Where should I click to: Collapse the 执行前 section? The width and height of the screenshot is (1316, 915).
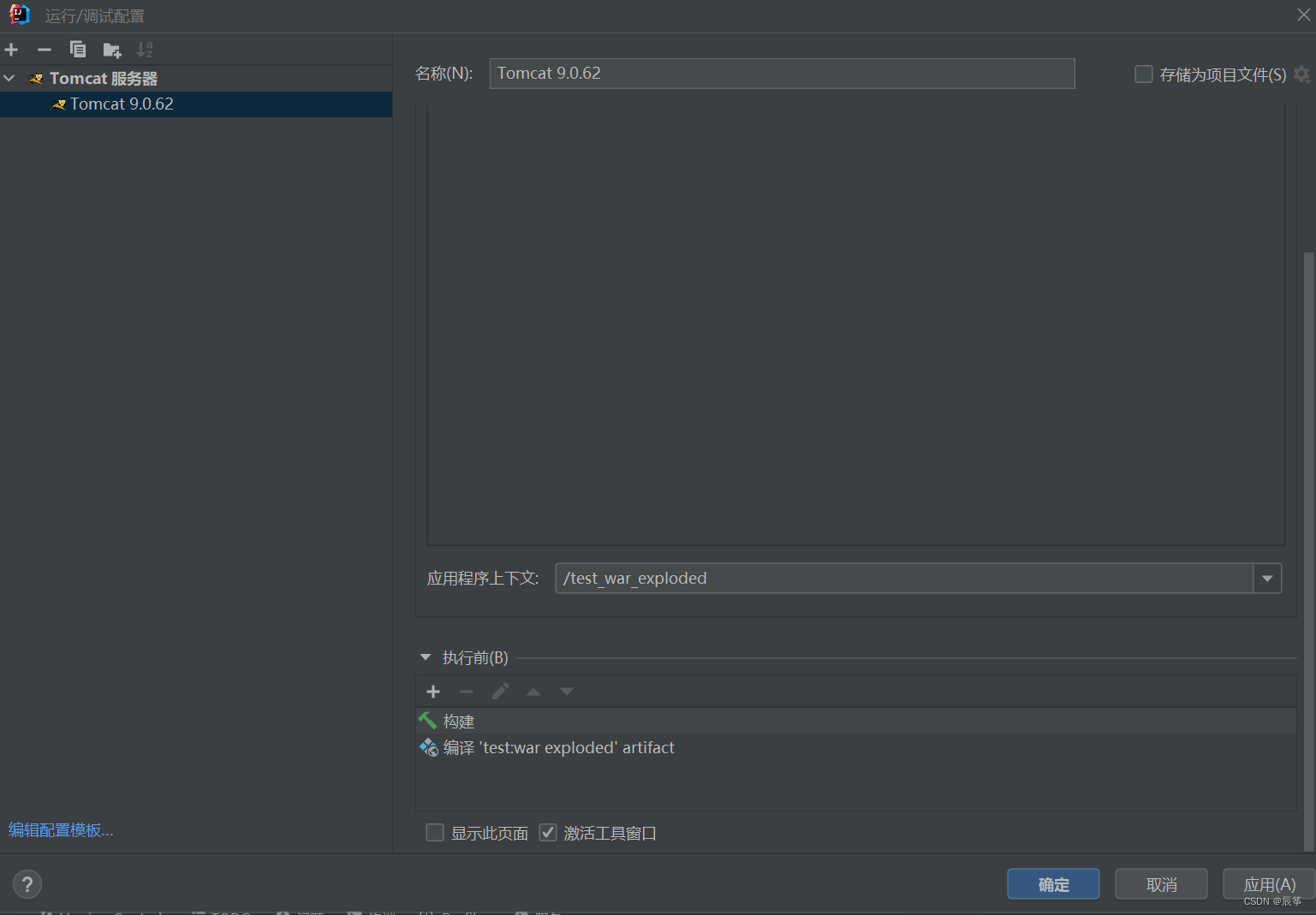[x=426, y=657]
